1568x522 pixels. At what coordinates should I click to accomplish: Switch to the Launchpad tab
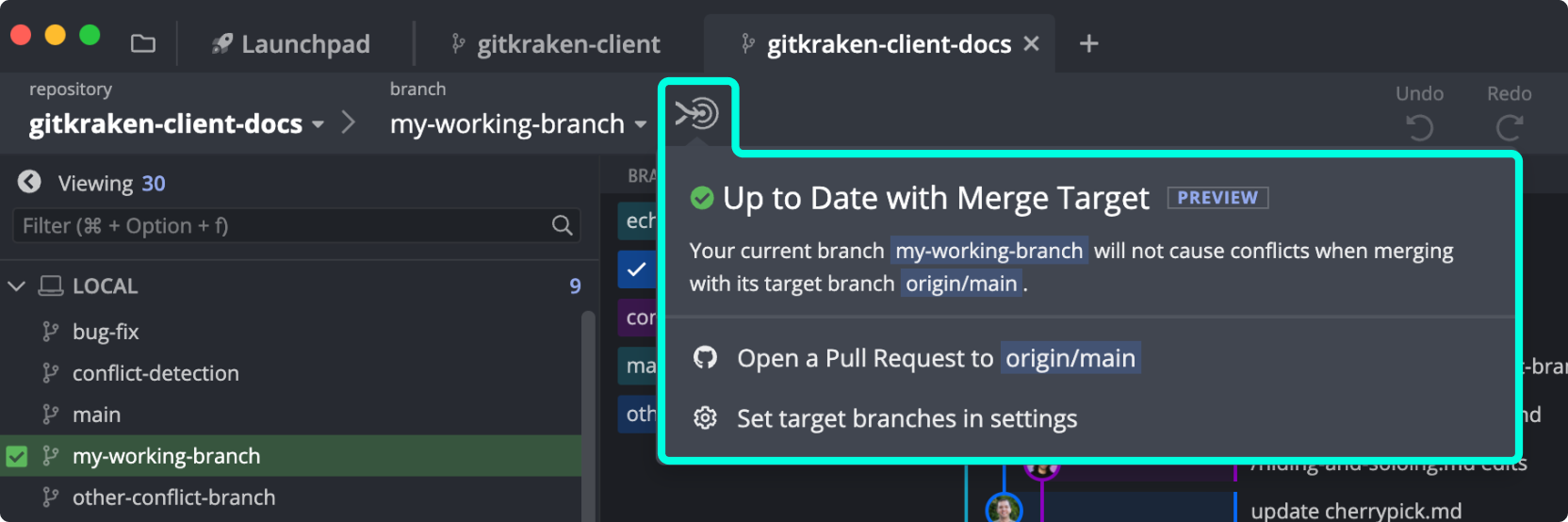(x=290, y=44)
